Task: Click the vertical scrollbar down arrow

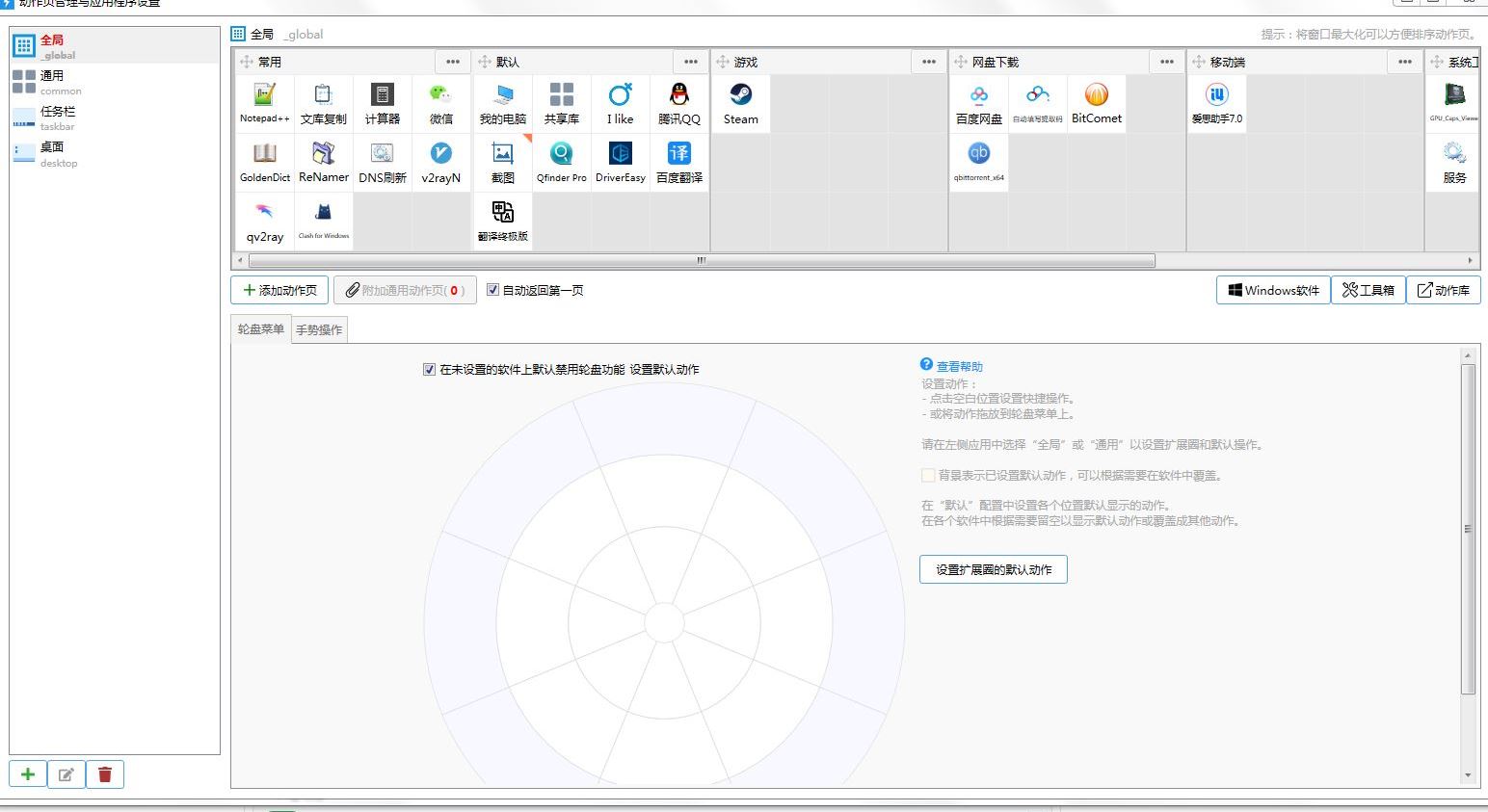Action: coord(1469,775)
